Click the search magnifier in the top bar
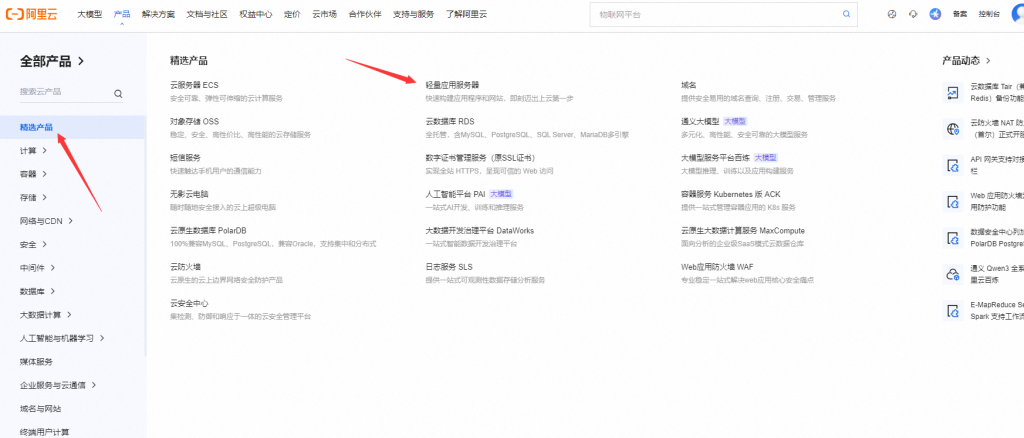Screen dimensions: 1024x438 (x=846, y=14)
